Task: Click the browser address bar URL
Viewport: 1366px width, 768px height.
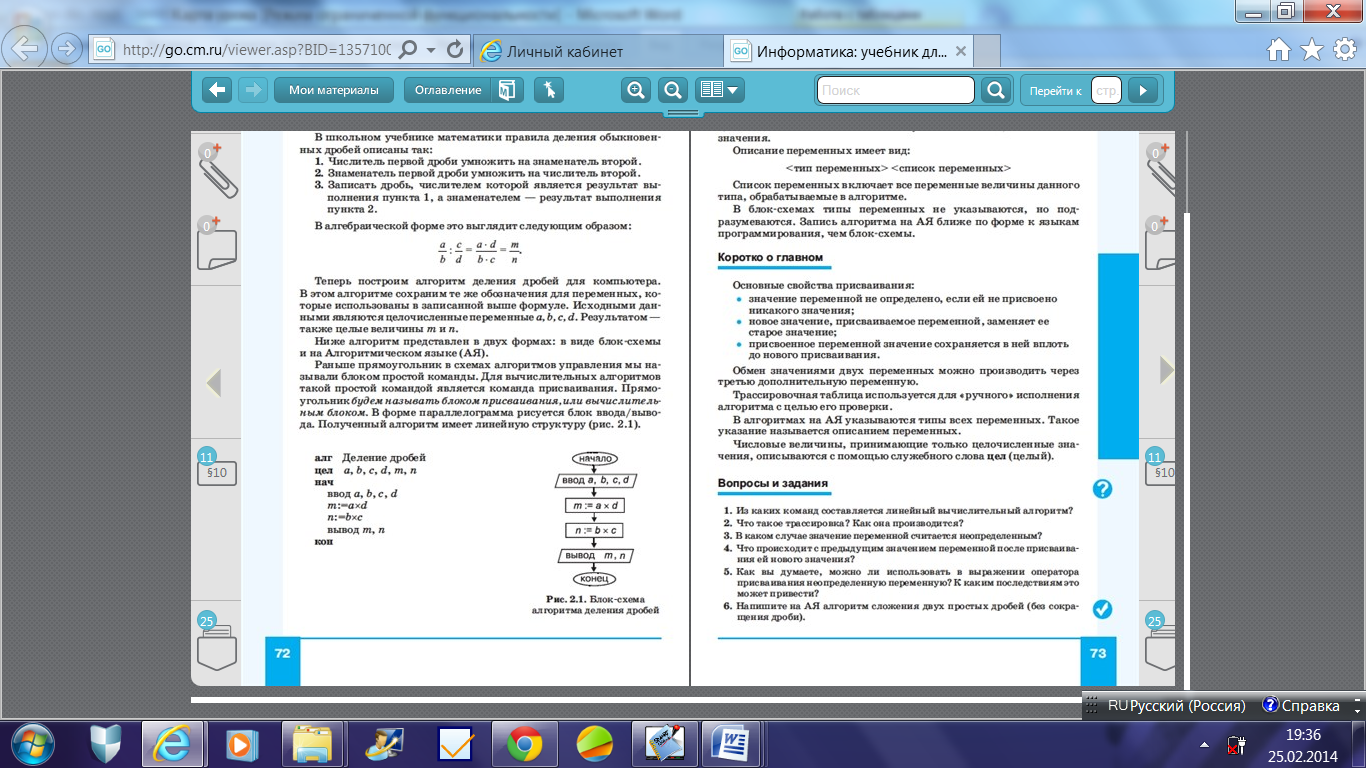Action: coord(256,50)
